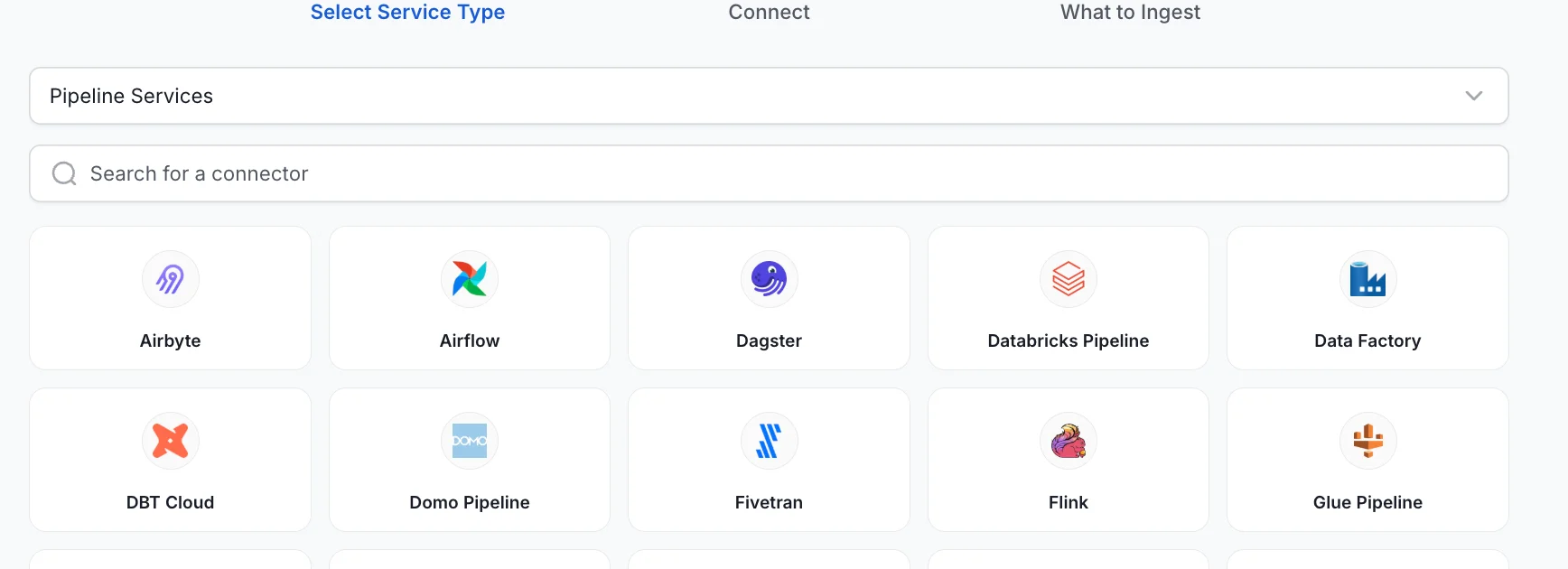1568x569 pixels.
Task: Click the Glue Pipeline label
Action: point(1367,502)
